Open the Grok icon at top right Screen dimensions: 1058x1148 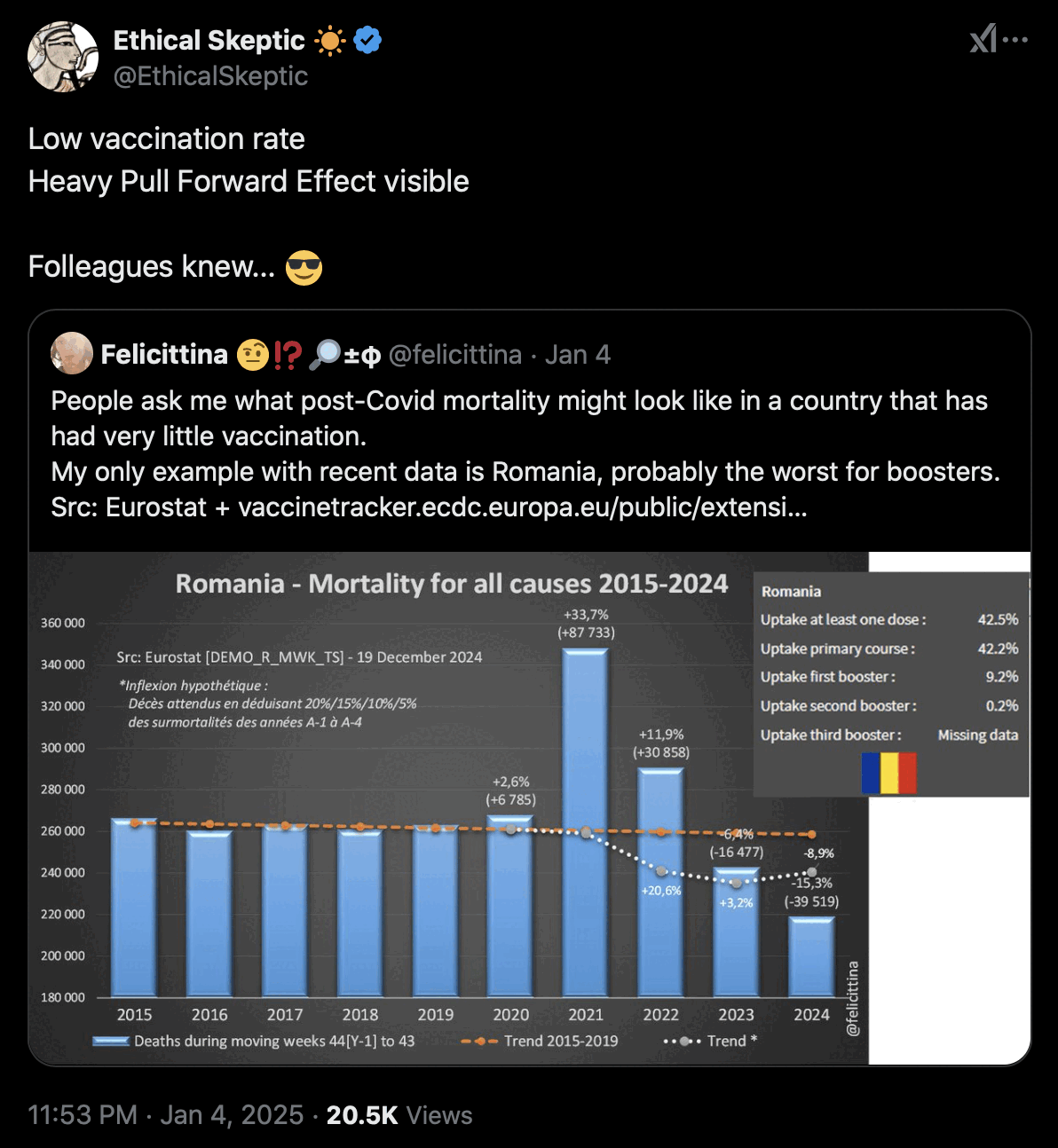coord(983,40)
